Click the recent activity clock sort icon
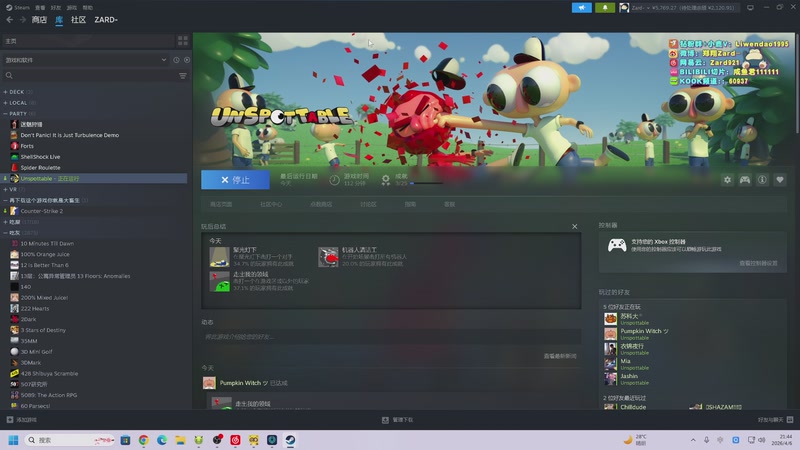Screen dimensions: 800x450 [177, 60]
